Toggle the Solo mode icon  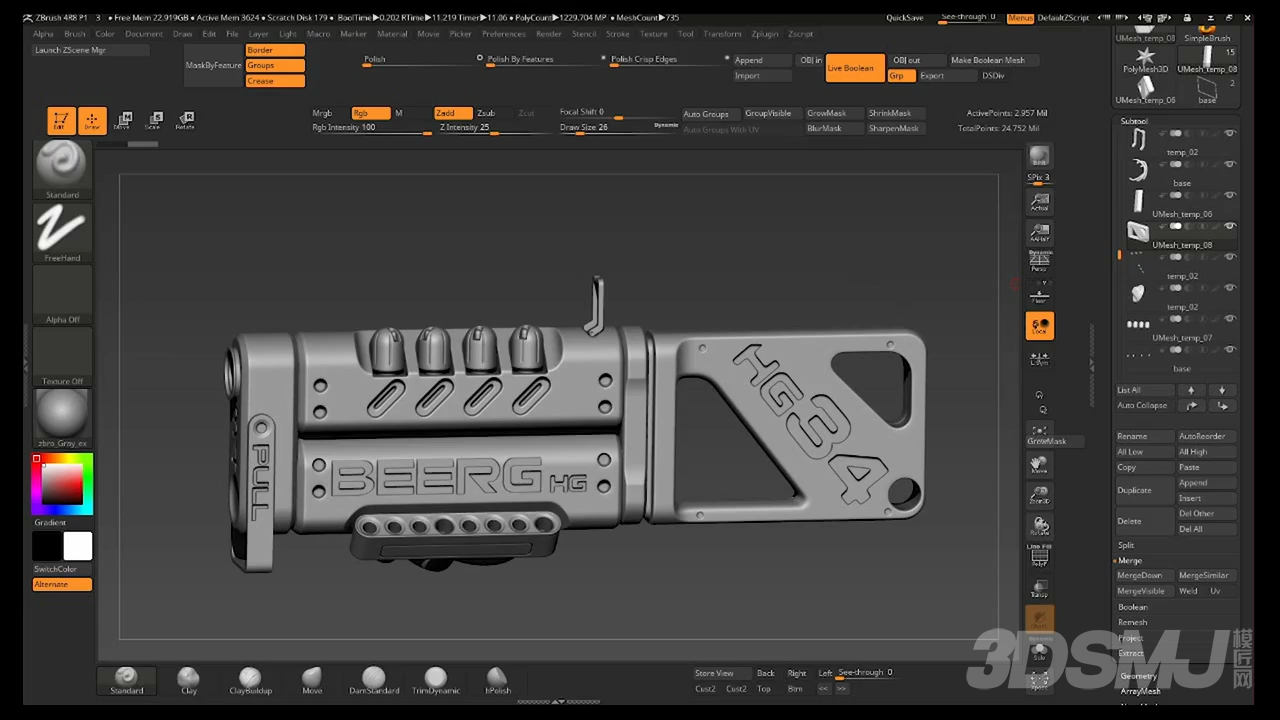click(x=1039, y=651)
